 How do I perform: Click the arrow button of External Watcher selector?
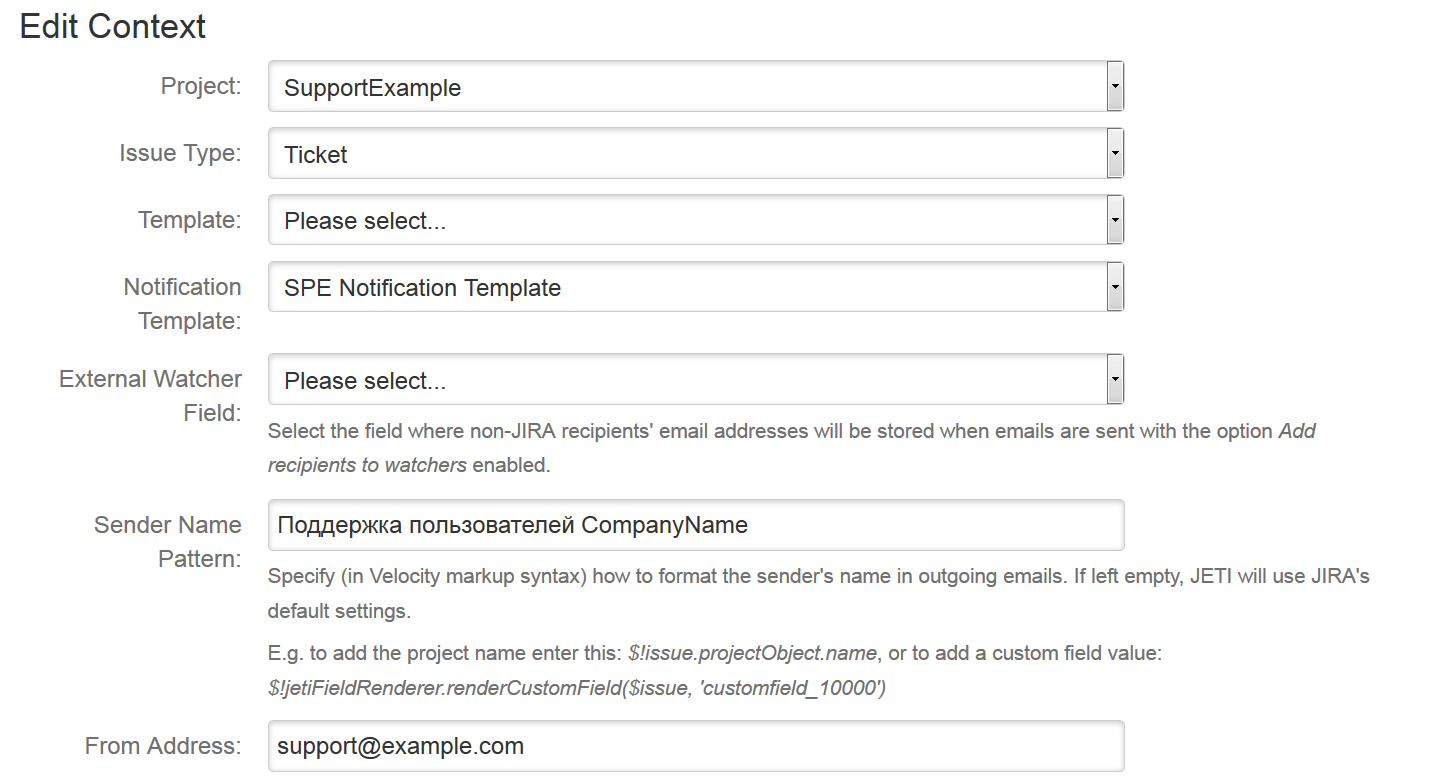point(1115,381)
